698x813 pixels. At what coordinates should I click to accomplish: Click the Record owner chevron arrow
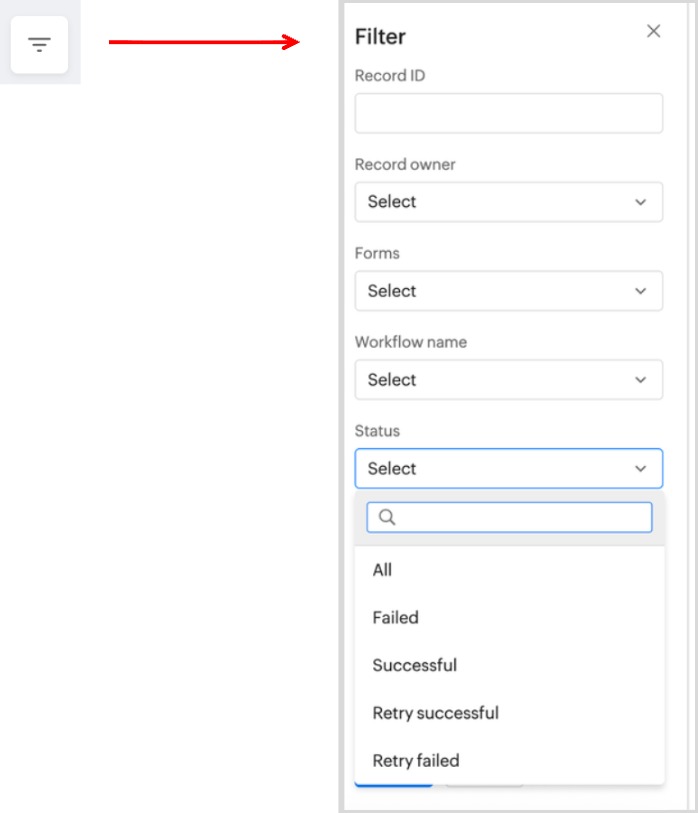(x=641, y=202)
